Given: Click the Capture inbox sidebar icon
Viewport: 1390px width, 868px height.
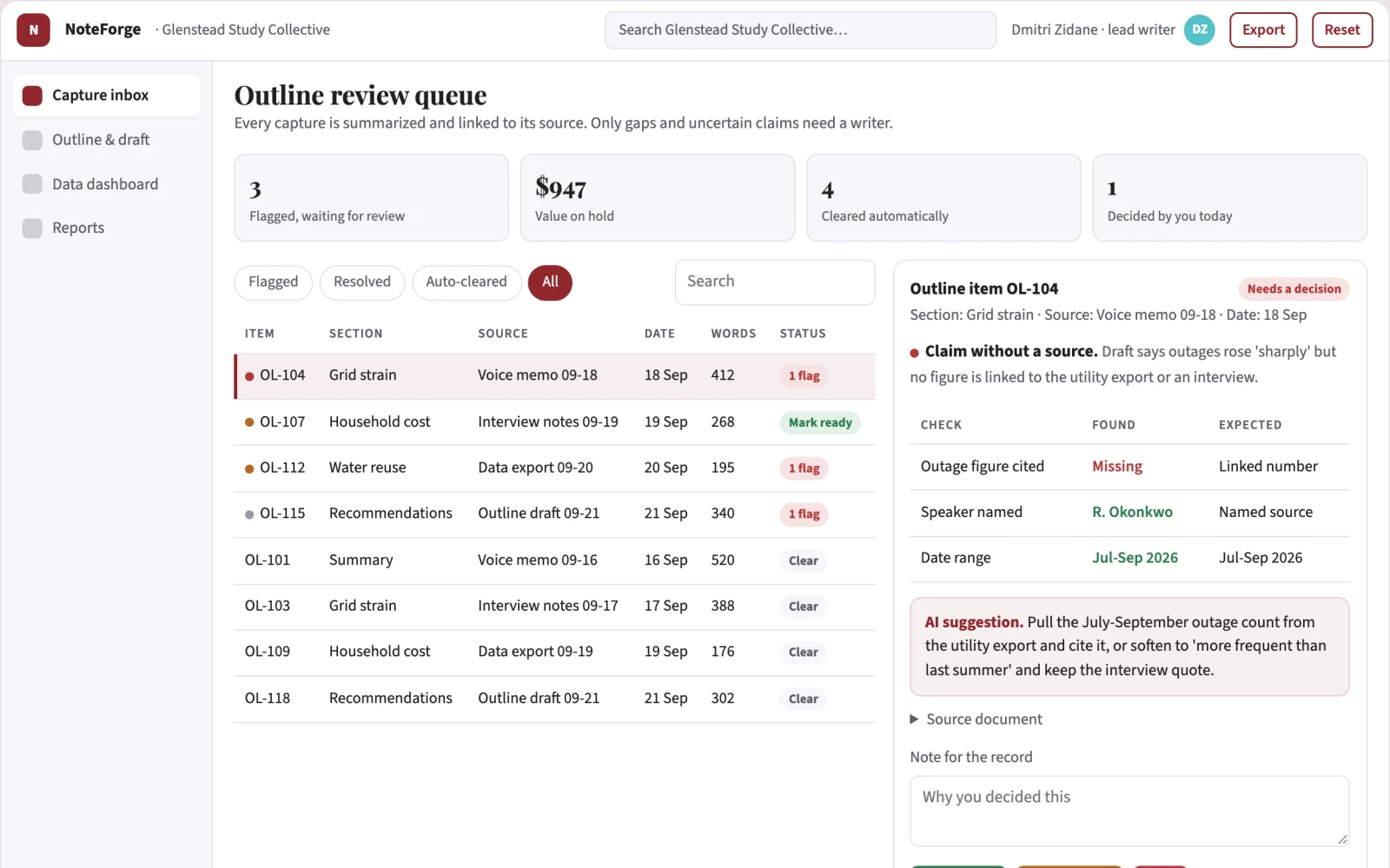Looking at the screenshot, I should 32,96.
